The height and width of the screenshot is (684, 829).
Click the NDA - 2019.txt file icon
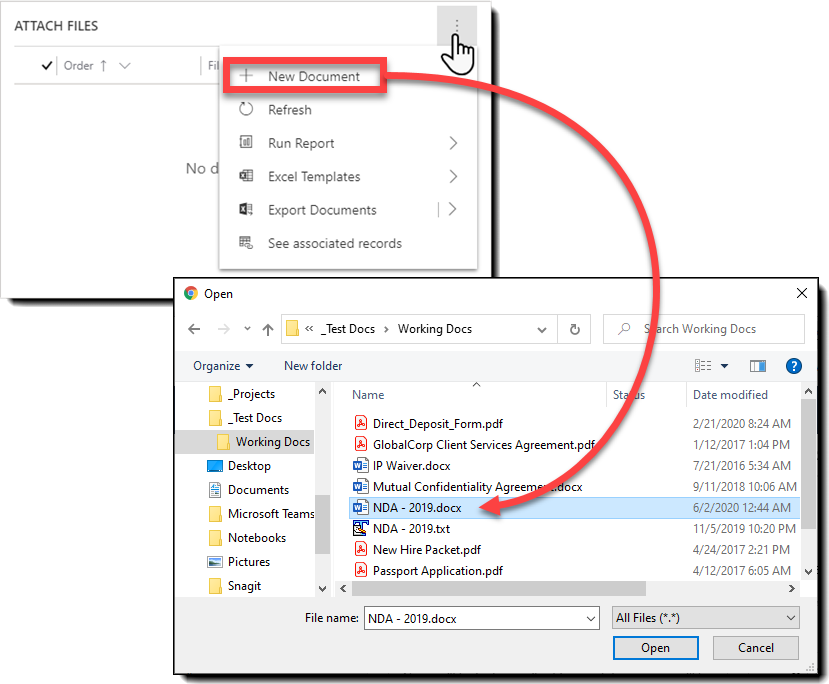[361, 528]
